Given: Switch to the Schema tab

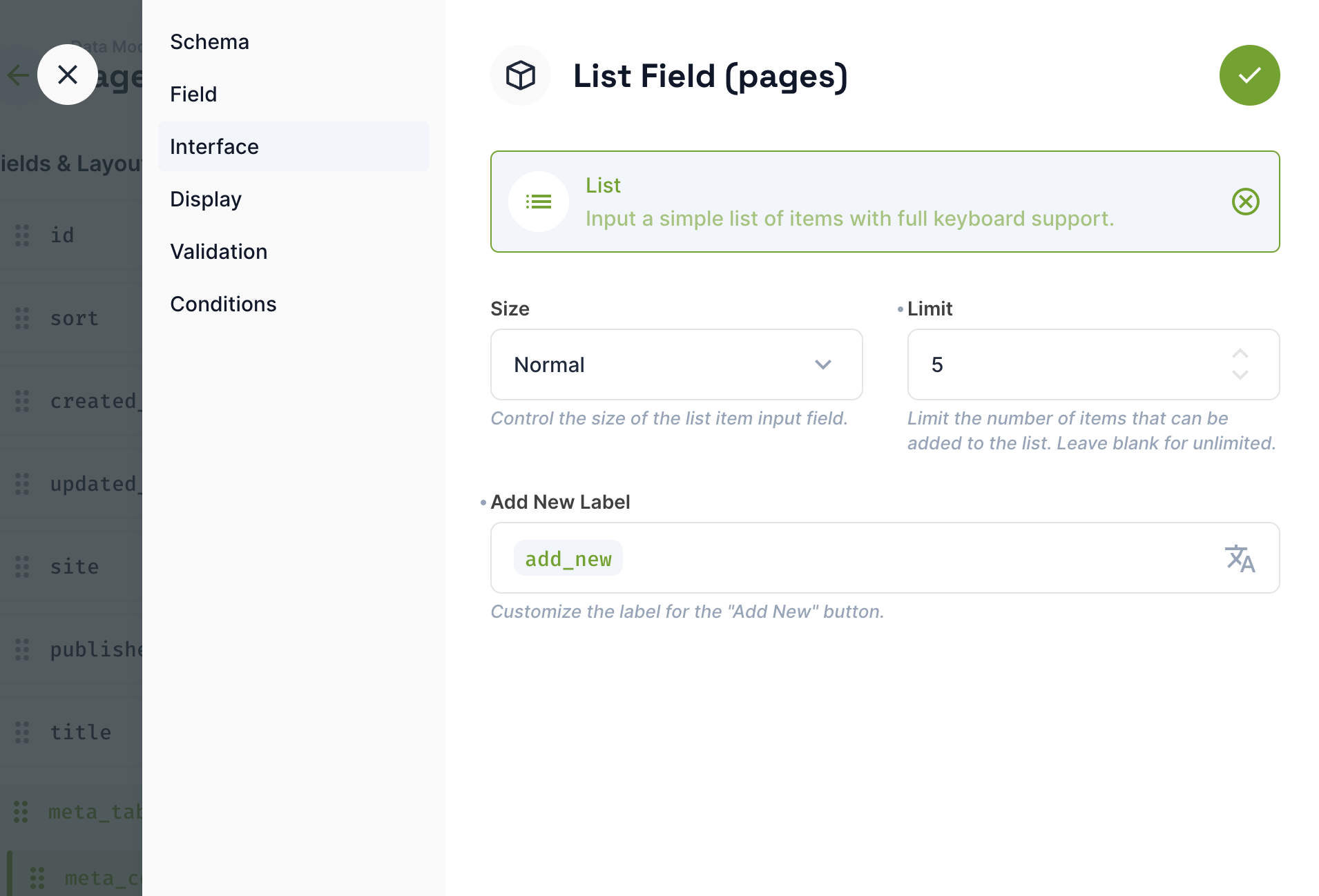Looking at the screenshot, I should 209,41.
